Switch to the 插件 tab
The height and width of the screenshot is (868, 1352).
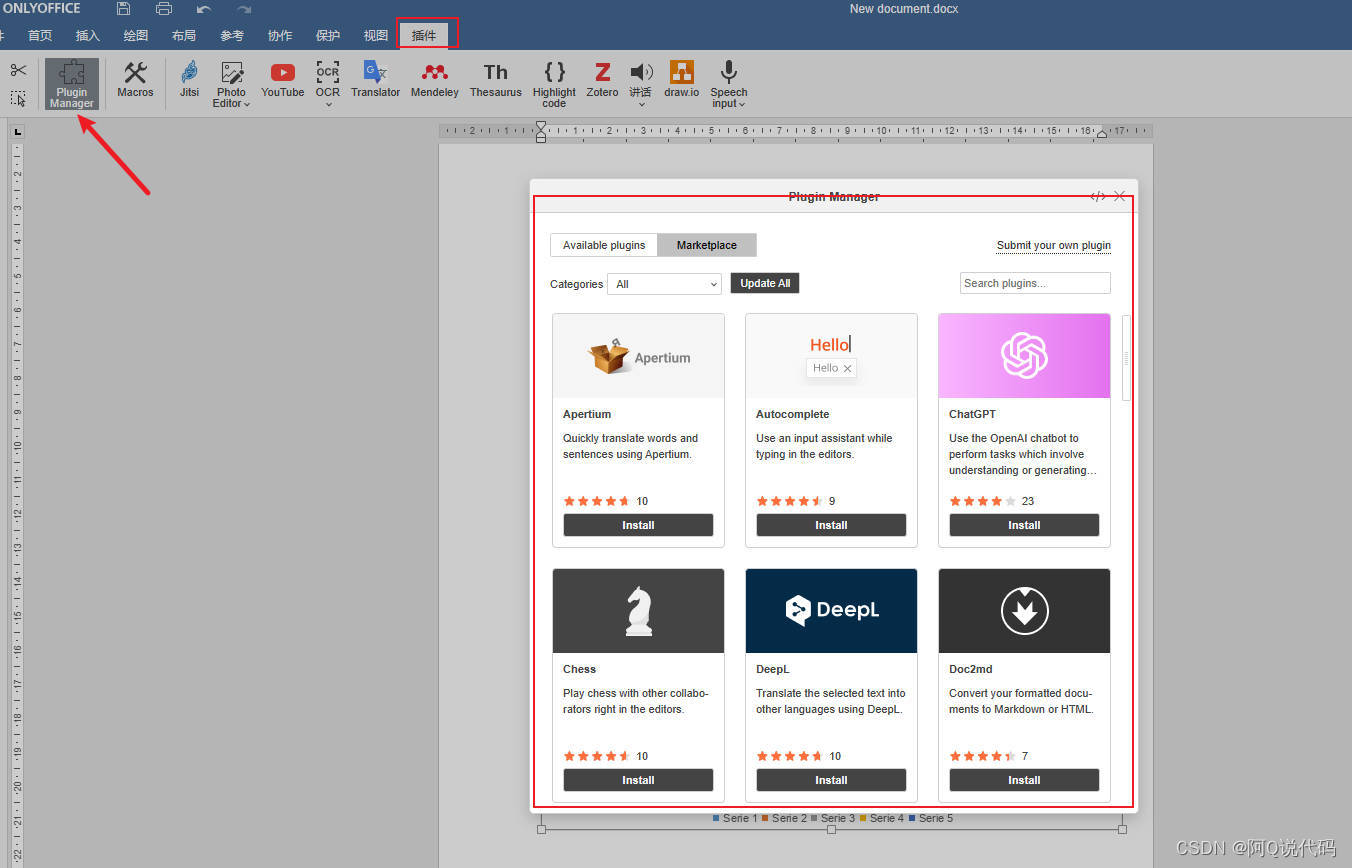tap(424, 35)
